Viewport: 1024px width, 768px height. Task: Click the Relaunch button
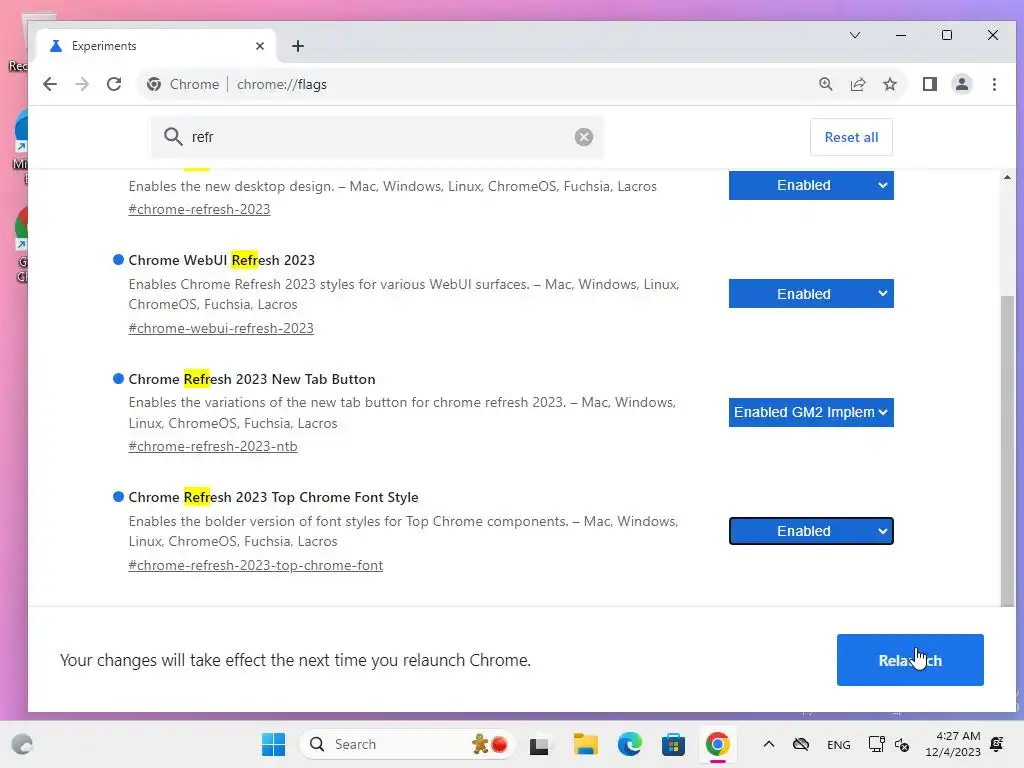(910, 660)
